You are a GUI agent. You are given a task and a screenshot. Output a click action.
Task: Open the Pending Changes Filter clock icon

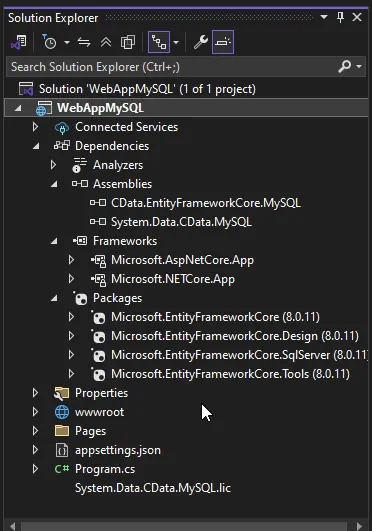click(x=49, y=42)
